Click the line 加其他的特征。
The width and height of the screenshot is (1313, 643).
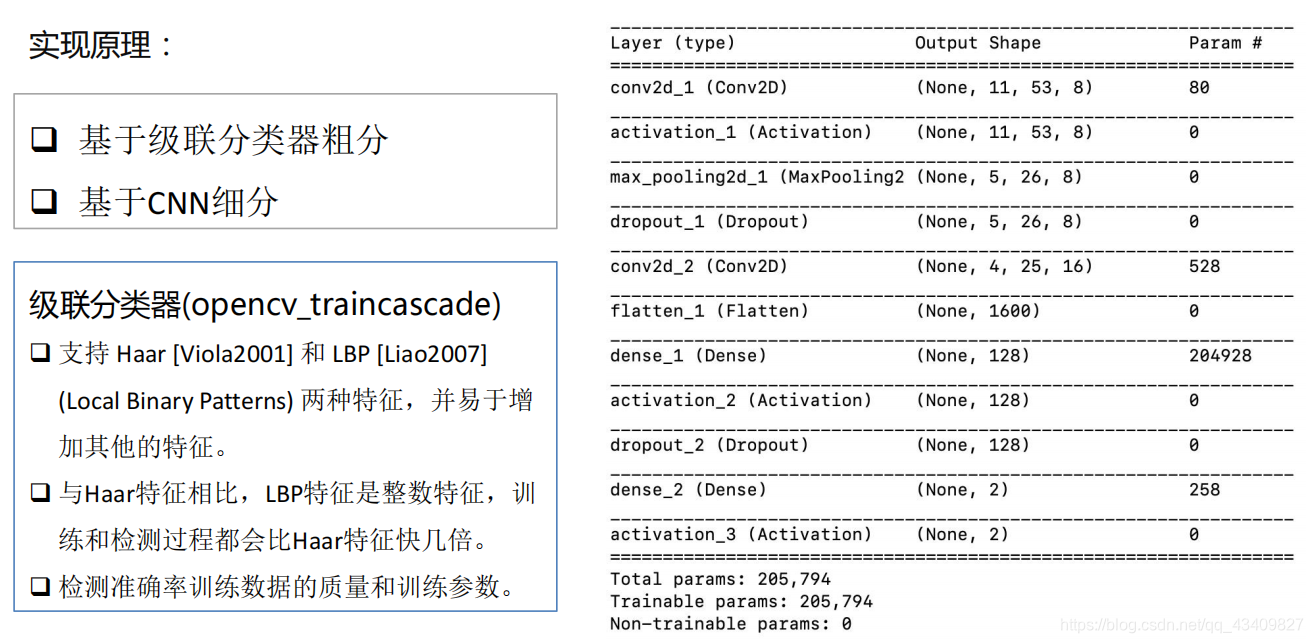point(148,447)
